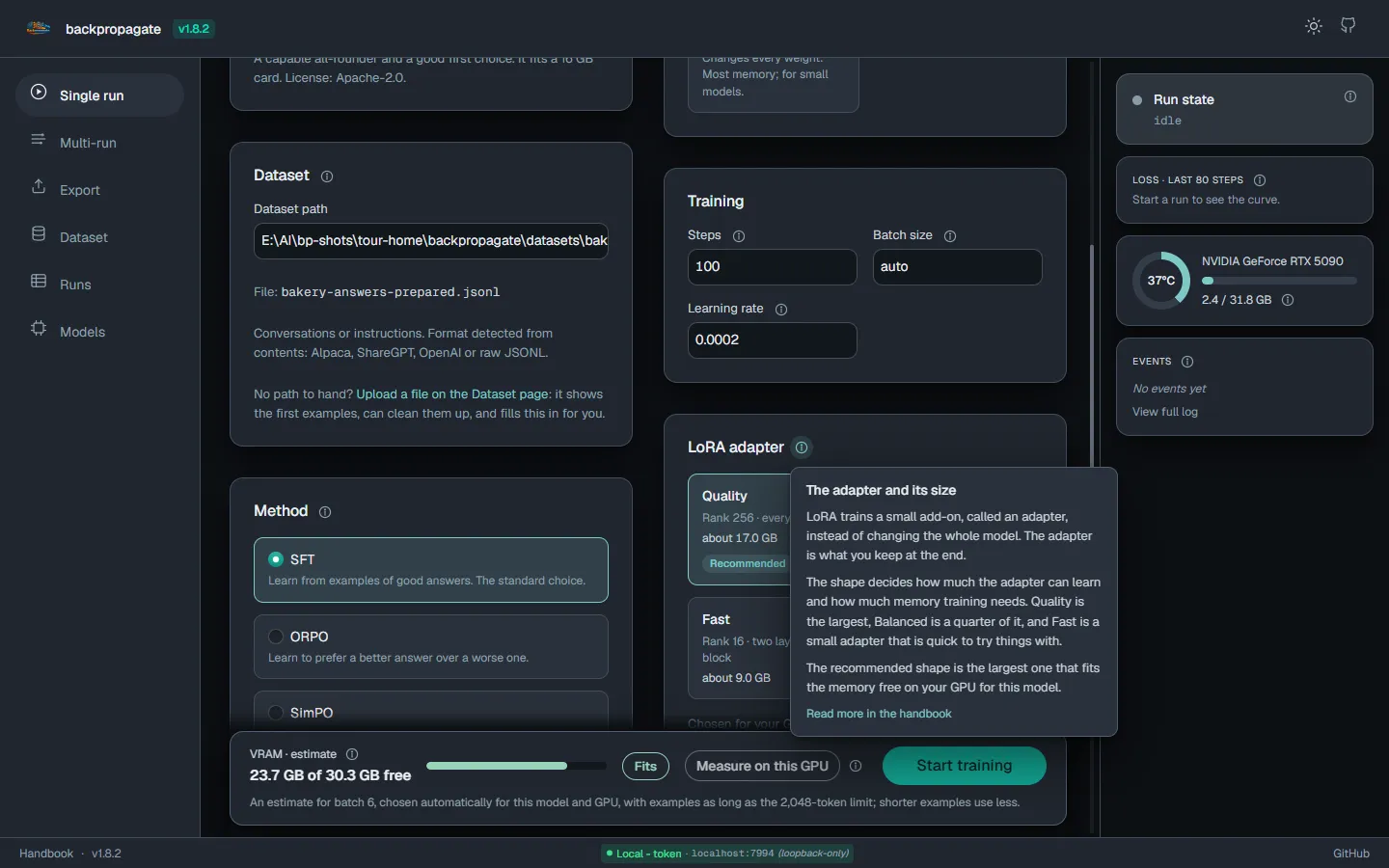
Task: Click the GPU temperature gauge showing 37°C
Action: point(1161,281)
